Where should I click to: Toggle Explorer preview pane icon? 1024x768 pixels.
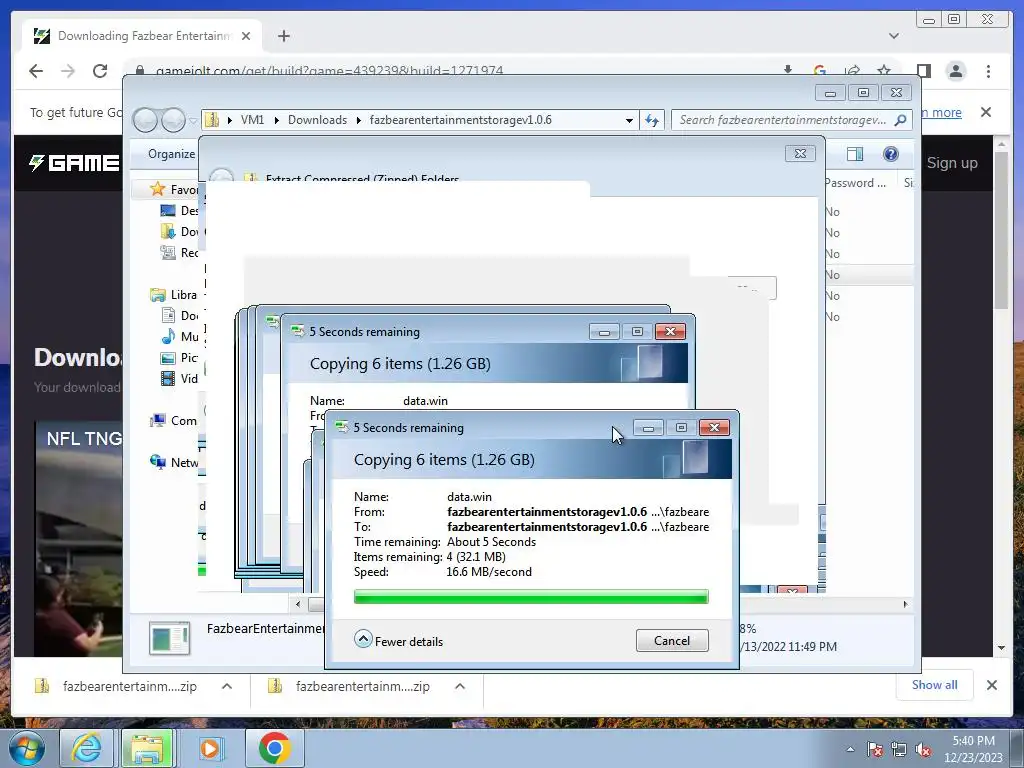(854, 154)
